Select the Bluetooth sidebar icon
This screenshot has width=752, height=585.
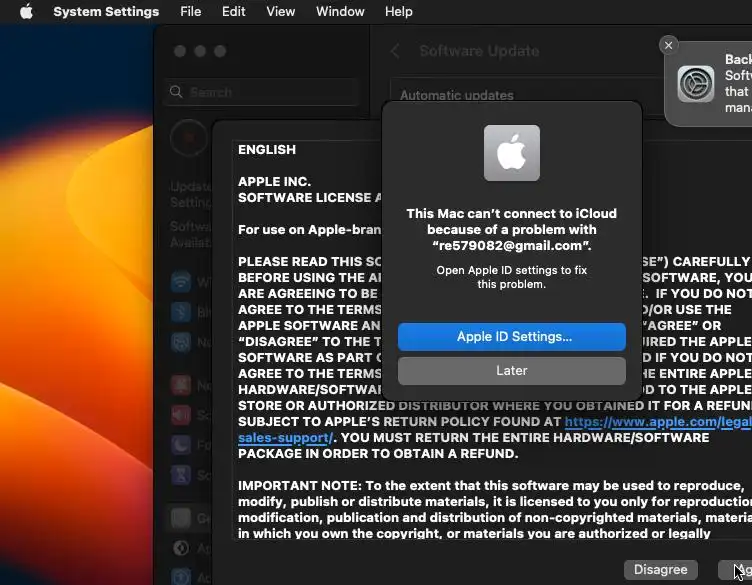click(x=181, y=312)
